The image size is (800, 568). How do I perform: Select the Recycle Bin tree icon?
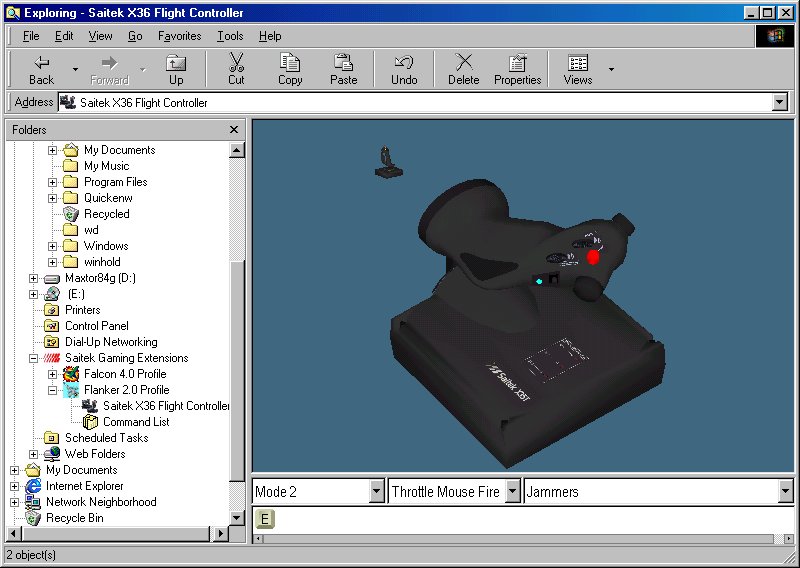pos(33,518)
